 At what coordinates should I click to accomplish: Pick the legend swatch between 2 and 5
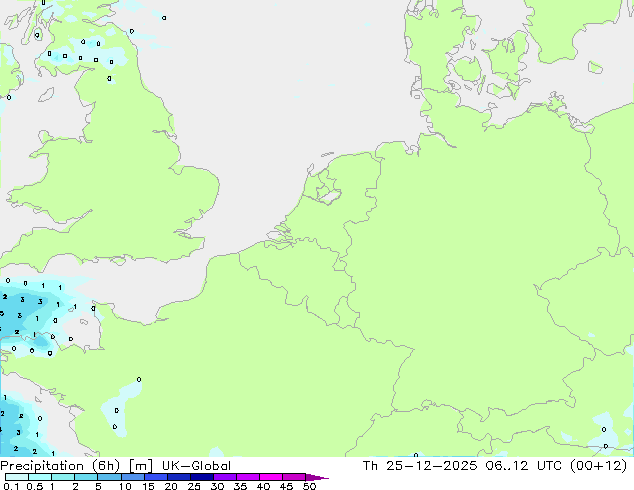[87, 477]
